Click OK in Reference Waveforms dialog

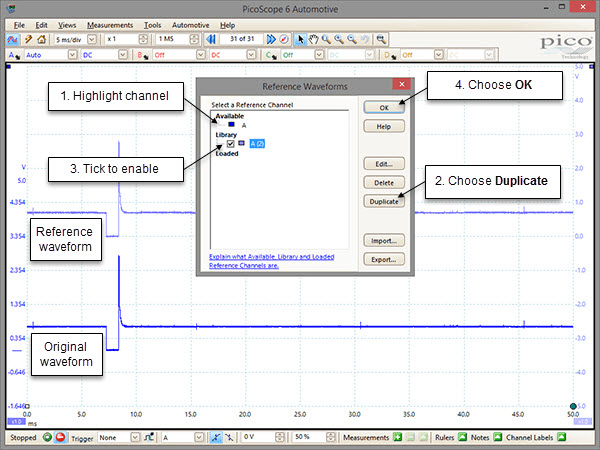tap(384, 108)
